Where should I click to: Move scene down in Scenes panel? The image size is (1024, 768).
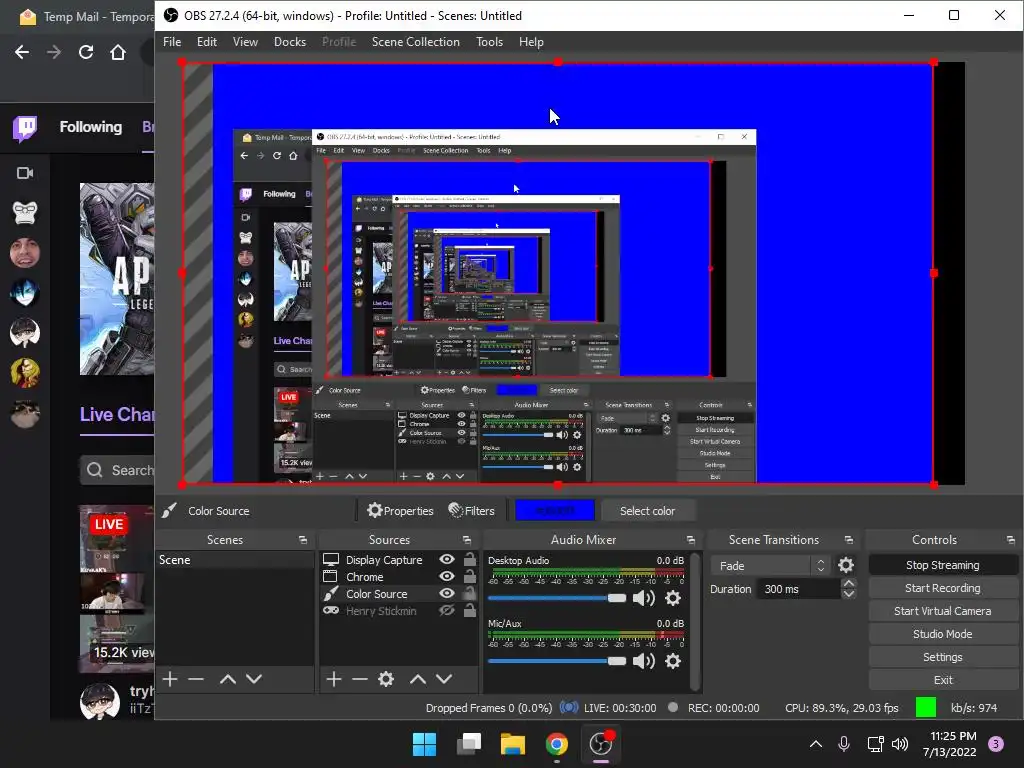coord(254,679)
